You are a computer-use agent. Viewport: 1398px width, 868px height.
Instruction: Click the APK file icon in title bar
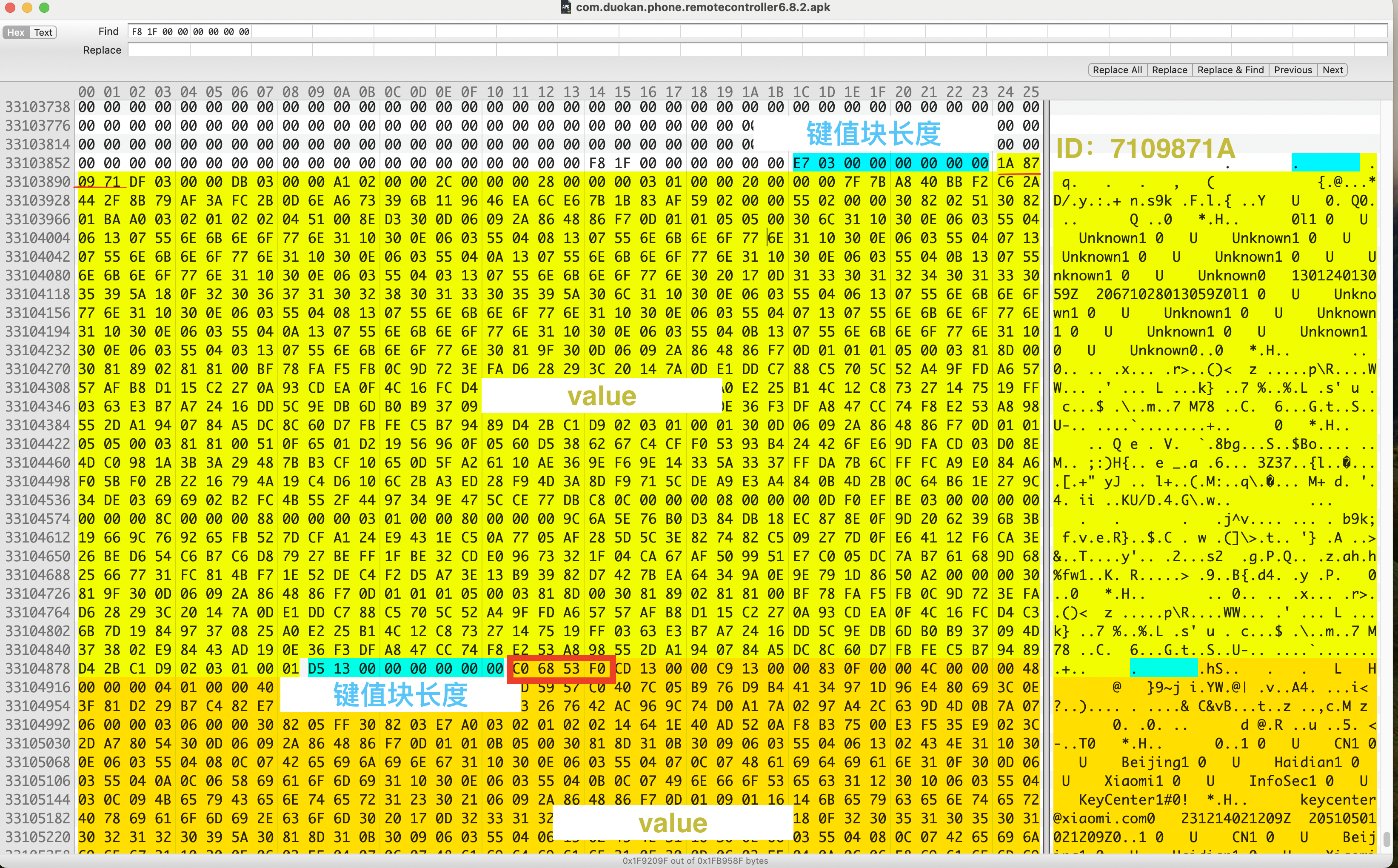pos(565,7)
